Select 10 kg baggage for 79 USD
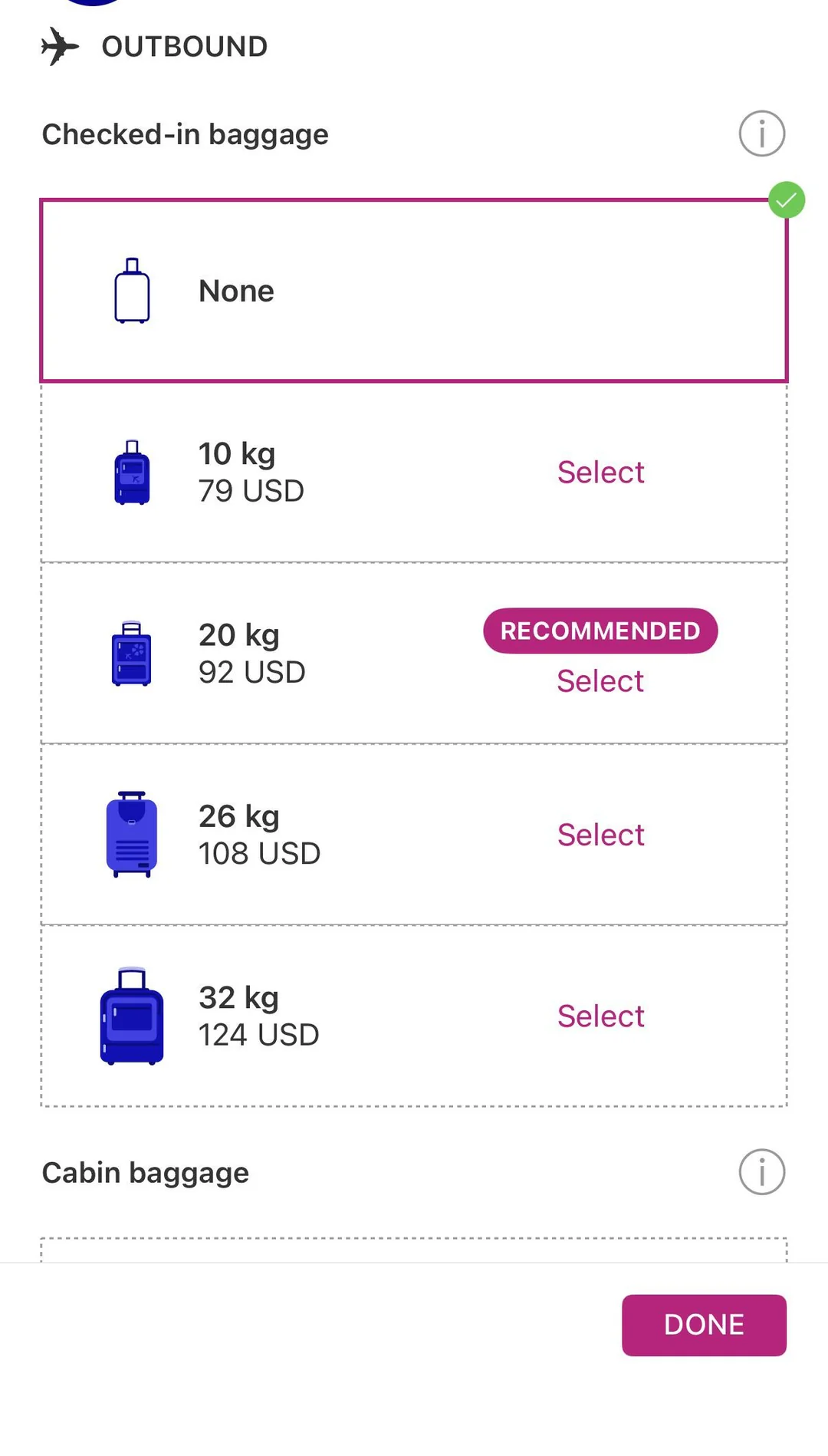The width and height of the screenshot is (828, 1456). [600, 473]
